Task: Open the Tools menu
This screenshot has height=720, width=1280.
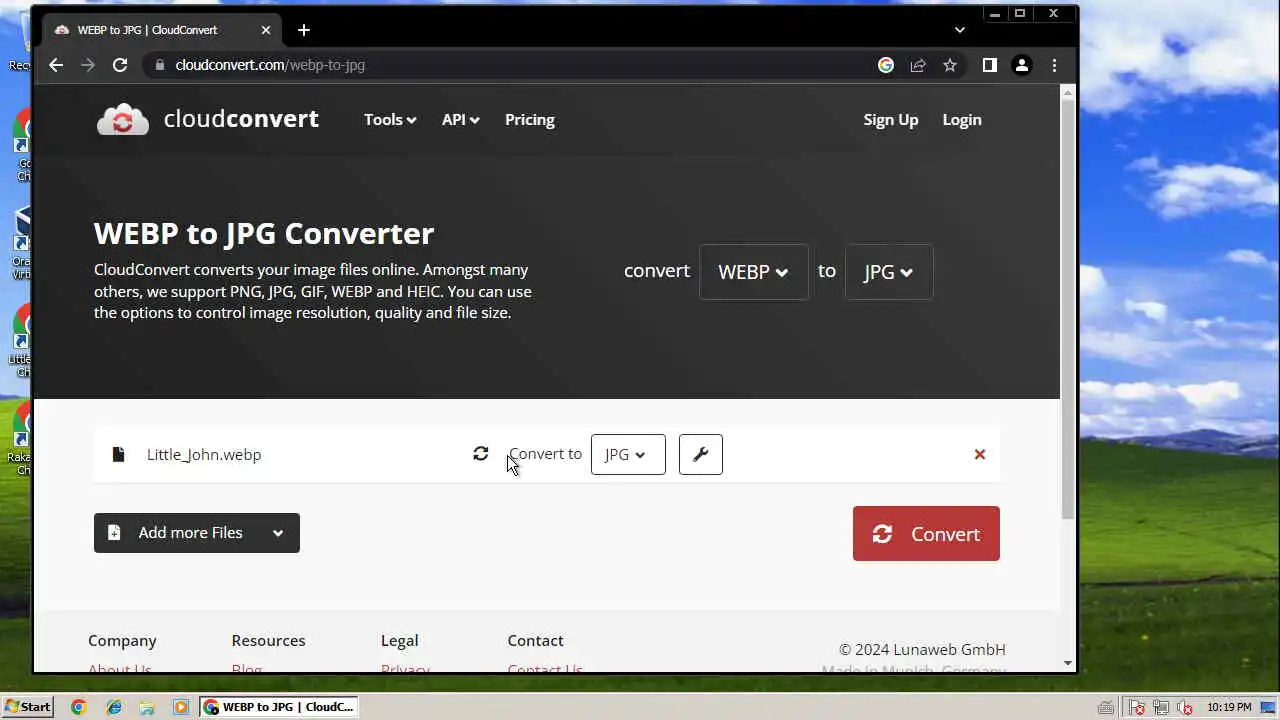Action: (x=390, y=119)
